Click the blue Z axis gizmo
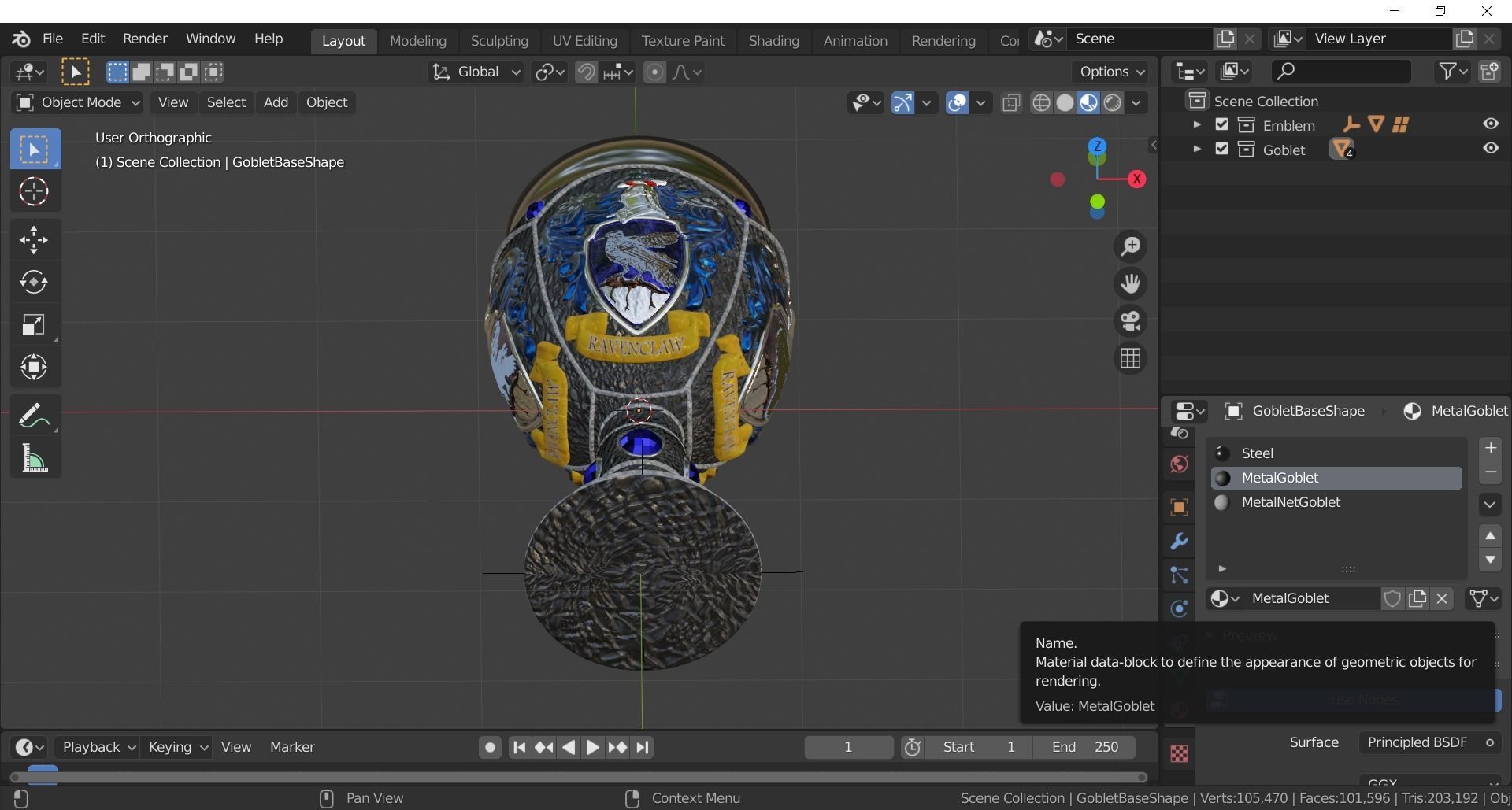The width and height of the screenshot is (1512, 810). click(1097, 146)
